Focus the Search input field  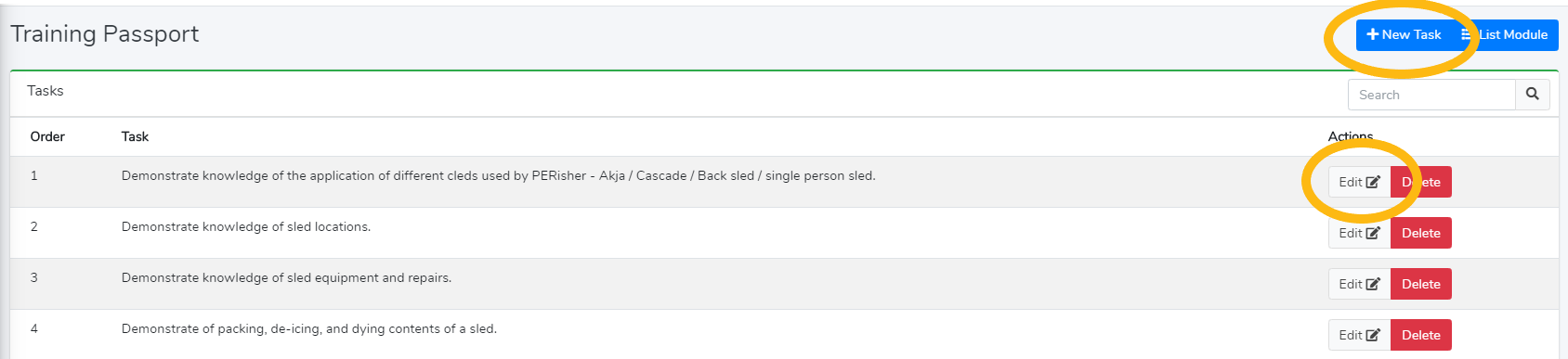click(x=1431, y=95)
